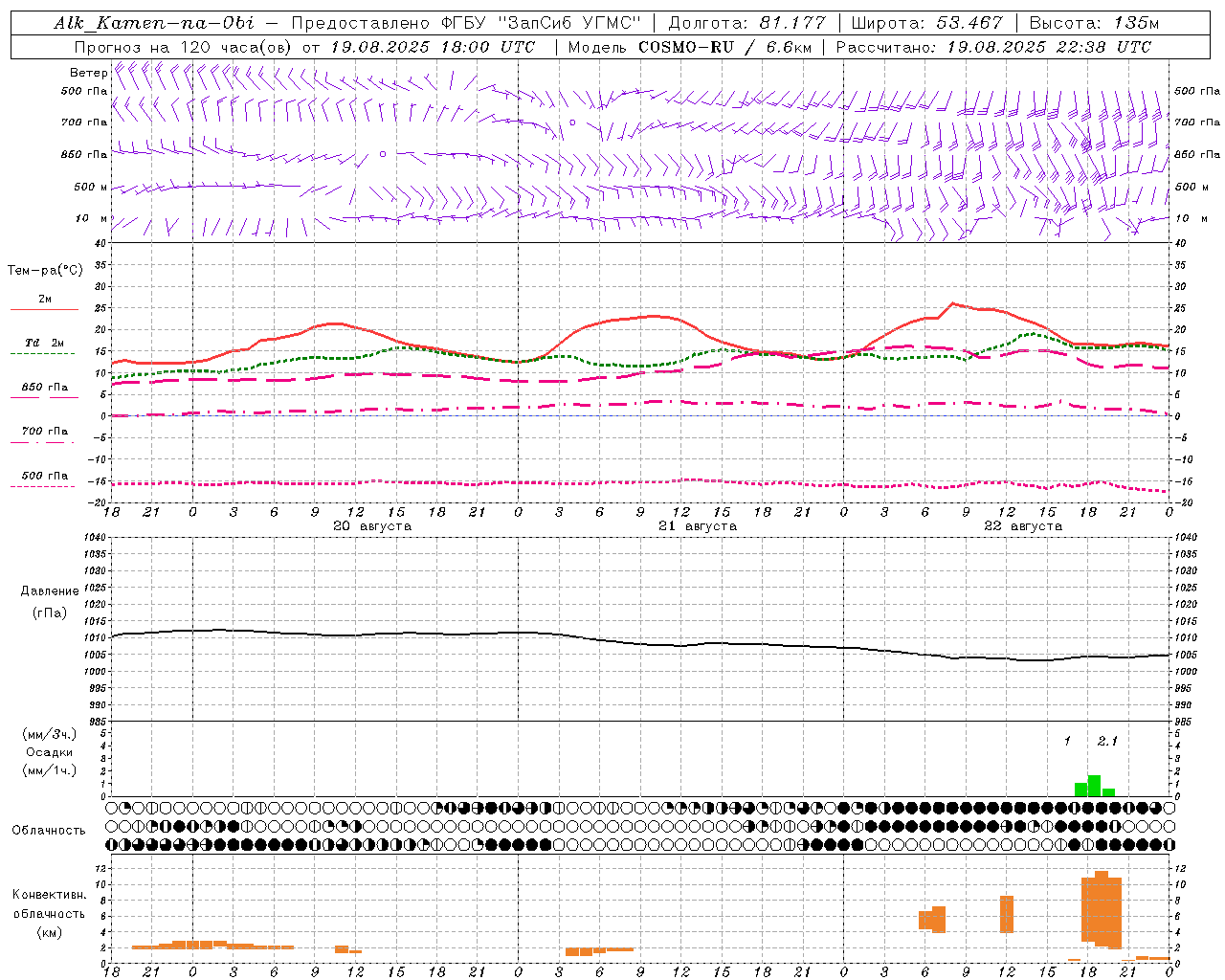
Task: Click the 2.1 precipitation total value
Action: tap(1107, 741)
